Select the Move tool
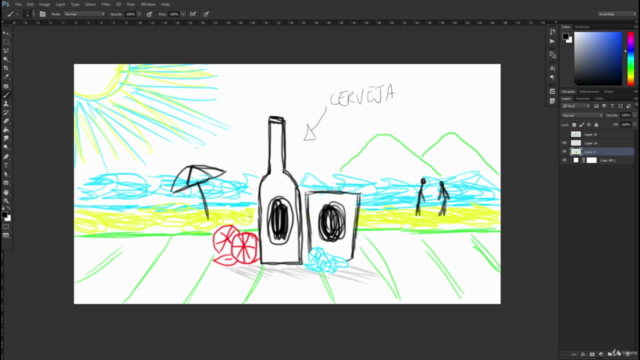The image size is (640, 360). click(x=6, y=33)
